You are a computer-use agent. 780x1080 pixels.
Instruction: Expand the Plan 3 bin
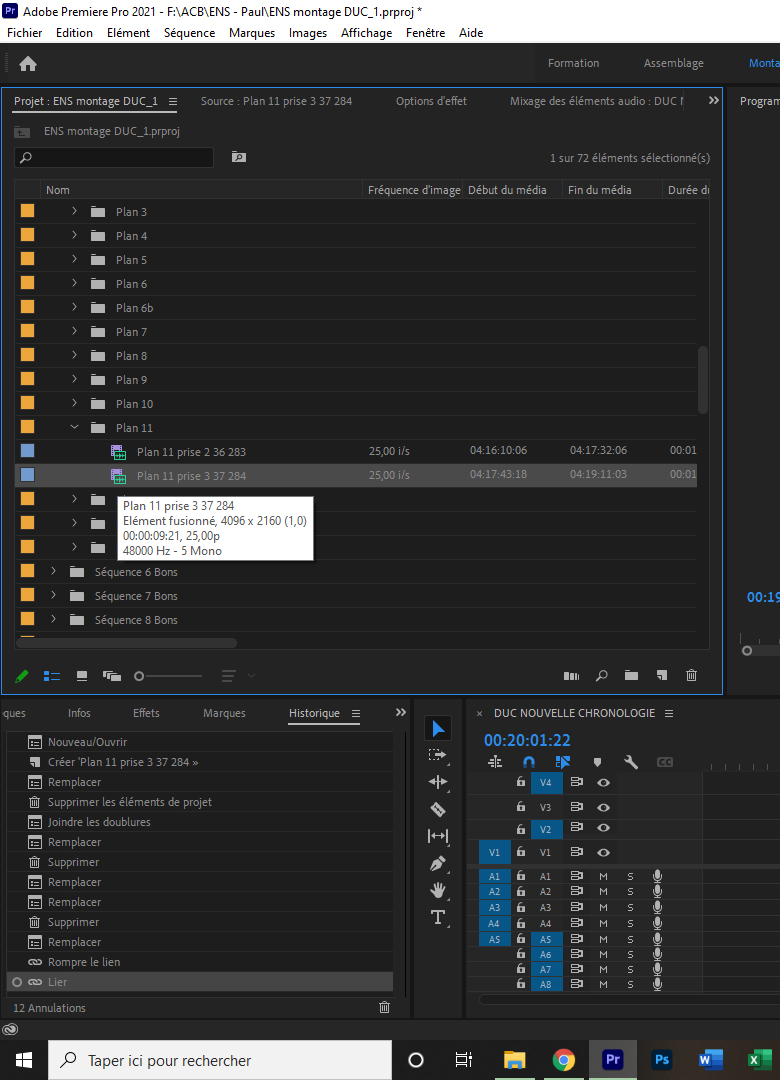(74, 211)
